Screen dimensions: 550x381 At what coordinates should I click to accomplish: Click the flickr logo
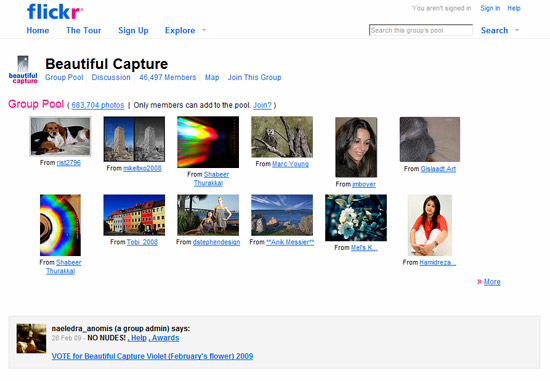click(x=55, y=12)
